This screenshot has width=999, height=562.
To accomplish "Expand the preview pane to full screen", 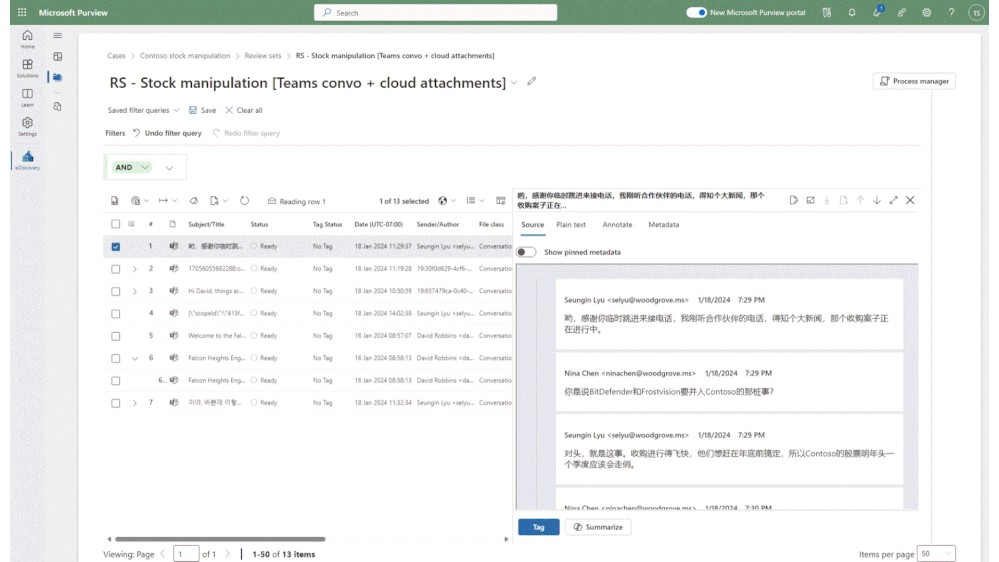I will [x=893, y=200].
